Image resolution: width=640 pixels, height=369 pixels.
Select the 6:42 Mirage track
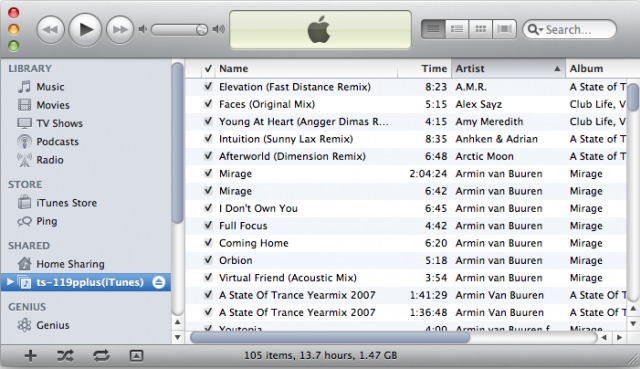point(406,191)
